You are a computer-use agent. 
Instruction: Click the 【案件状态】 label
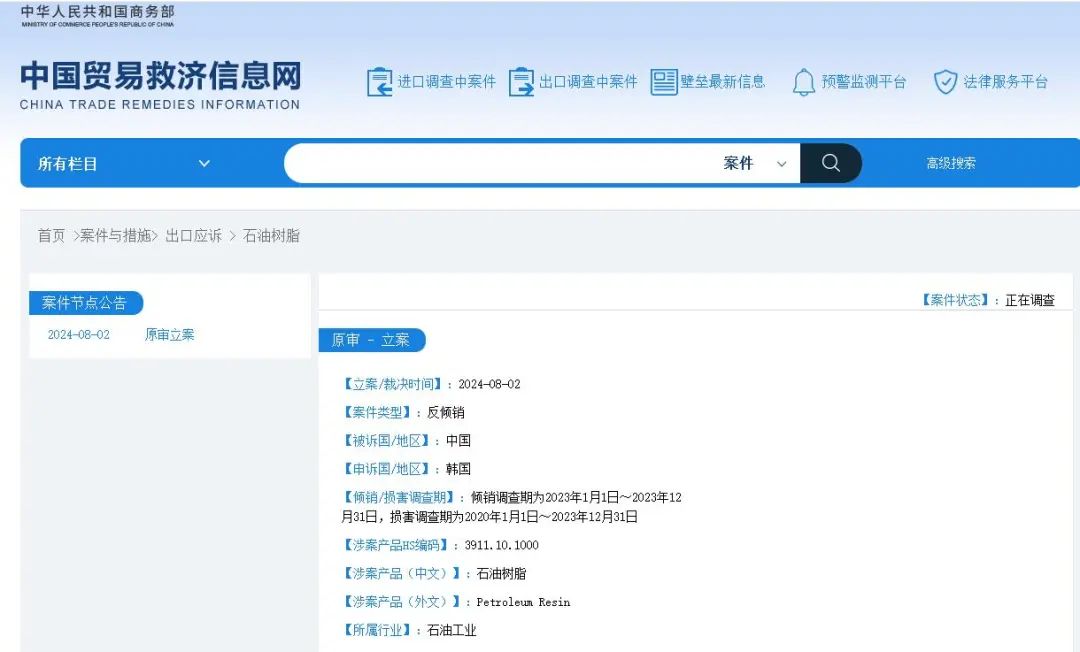point(955,300)
